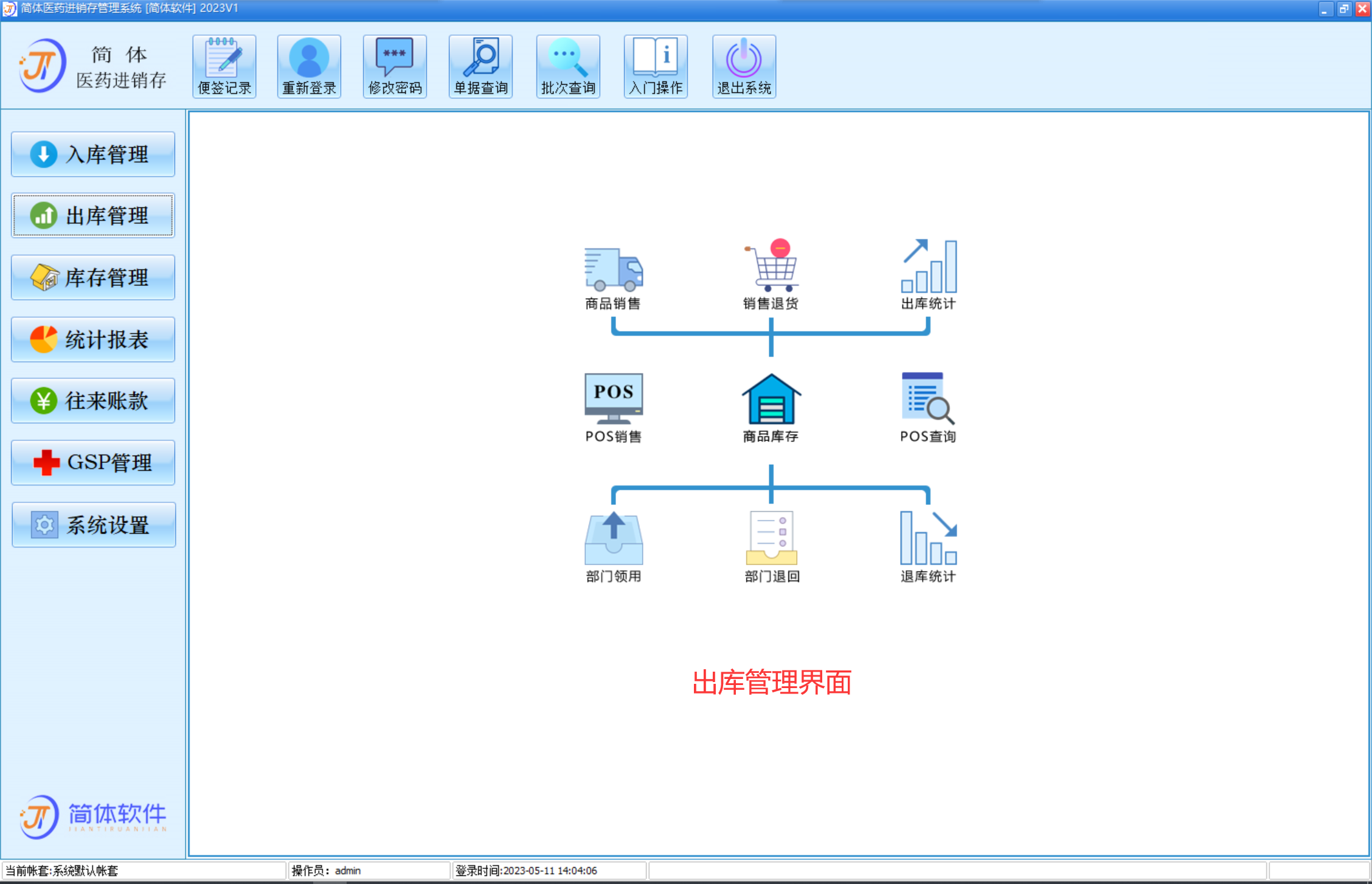Click the 重新登录 re-login icon
The height and width of the screenshot is (884, 1372).
tap(309, 66)
